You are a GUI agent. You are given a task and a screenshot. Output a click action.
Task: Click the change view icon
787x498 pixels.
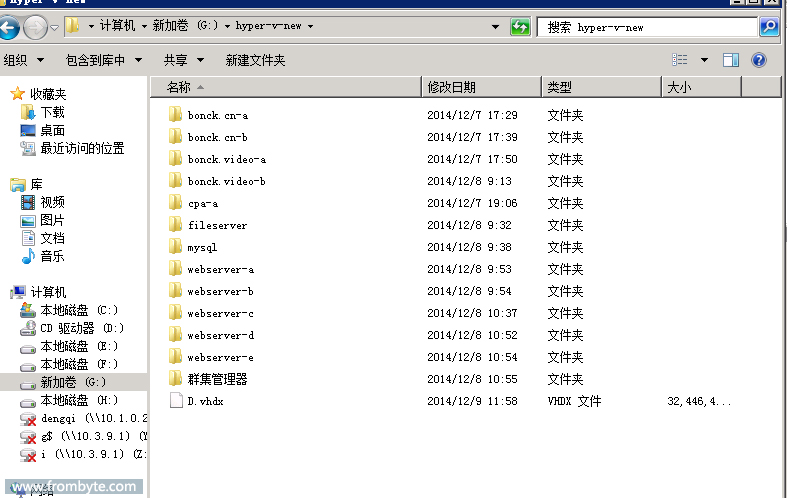click(x=680, y=61)
